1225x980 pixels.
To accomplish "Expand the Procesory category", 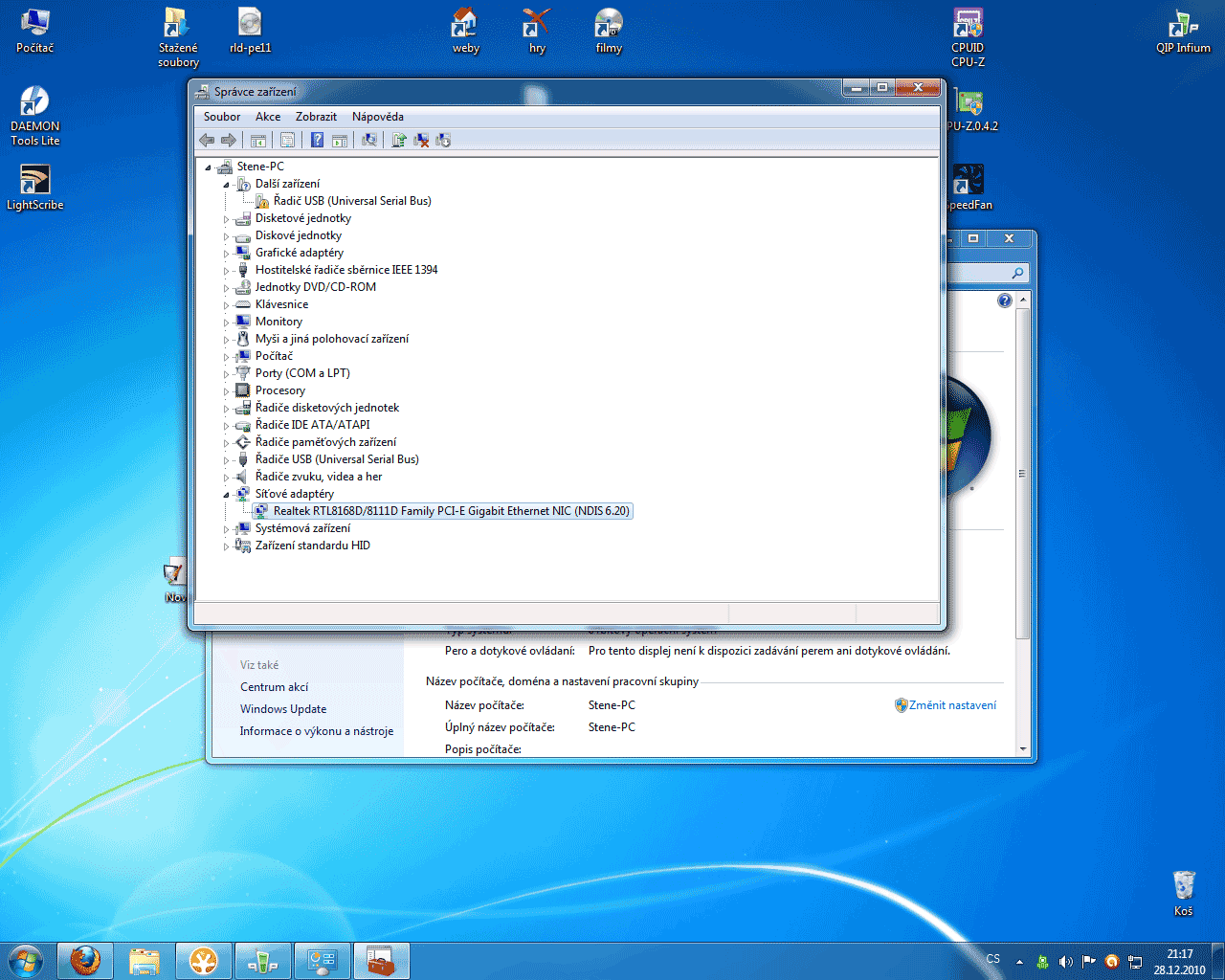I will (227, 391).
